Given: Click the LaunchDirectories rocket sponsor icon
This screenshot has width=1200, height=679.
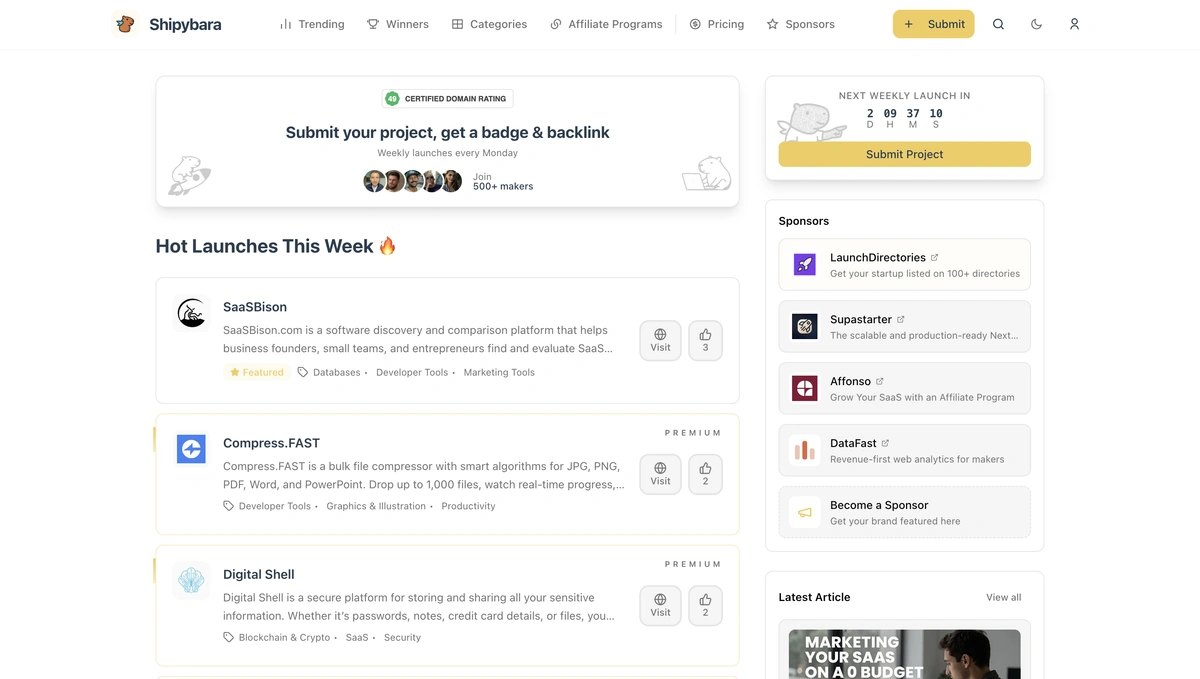Looking at the screenshot, I should click(x=805, y=265).
